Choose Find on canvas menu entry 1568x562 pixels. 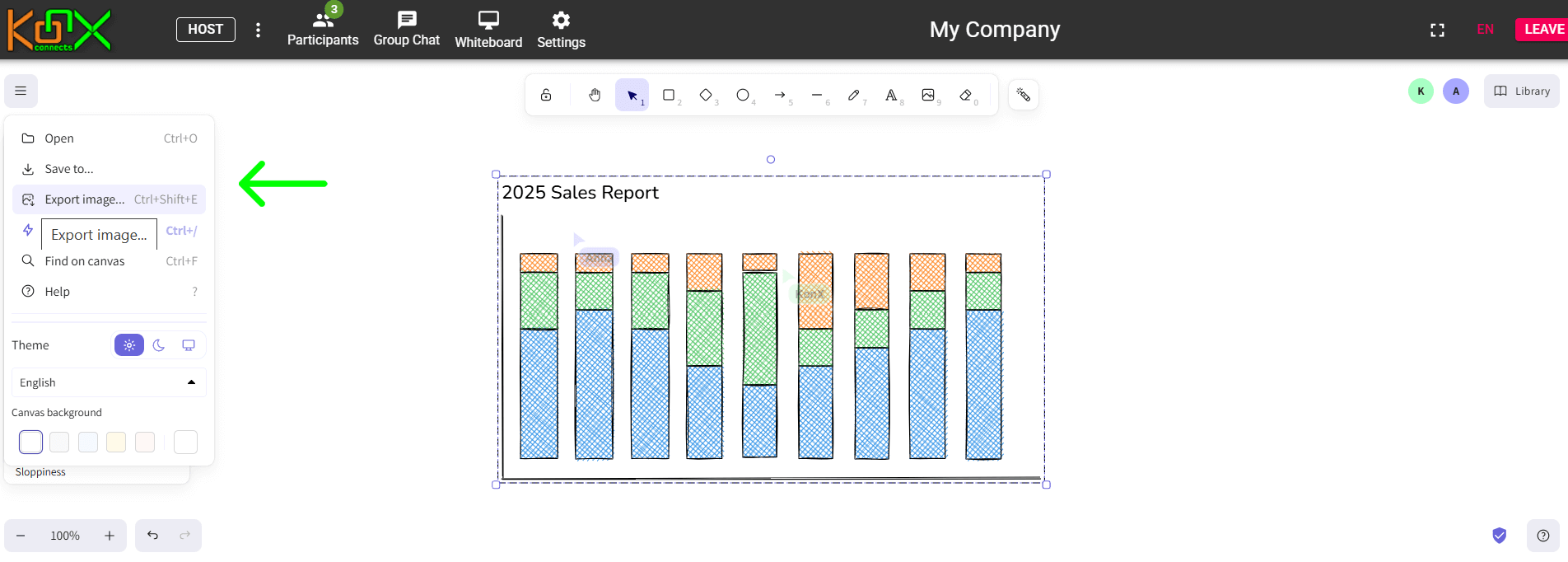[85, 261]
